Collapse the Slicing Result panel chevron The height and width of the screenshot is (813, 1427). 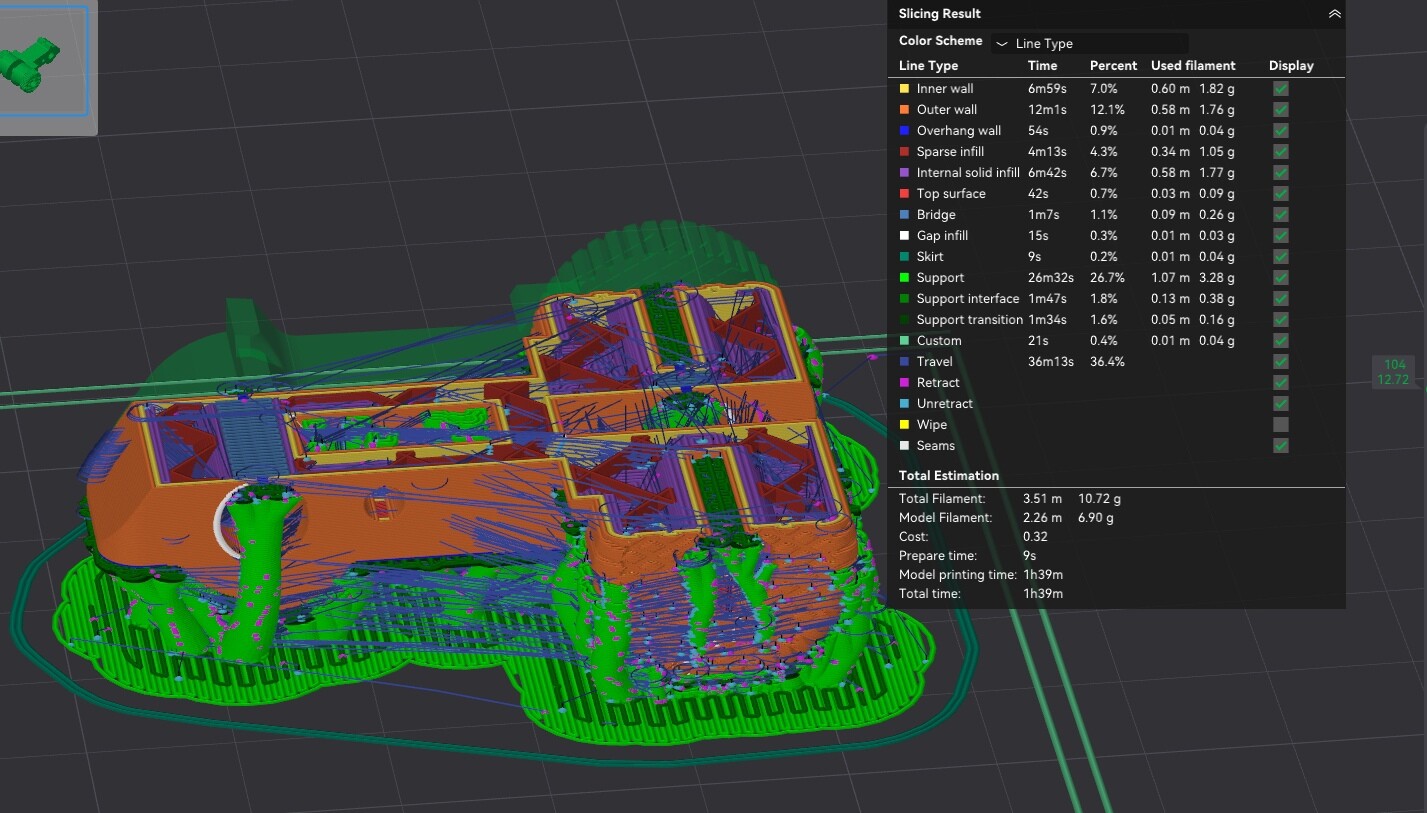(x=1334, y=14)
